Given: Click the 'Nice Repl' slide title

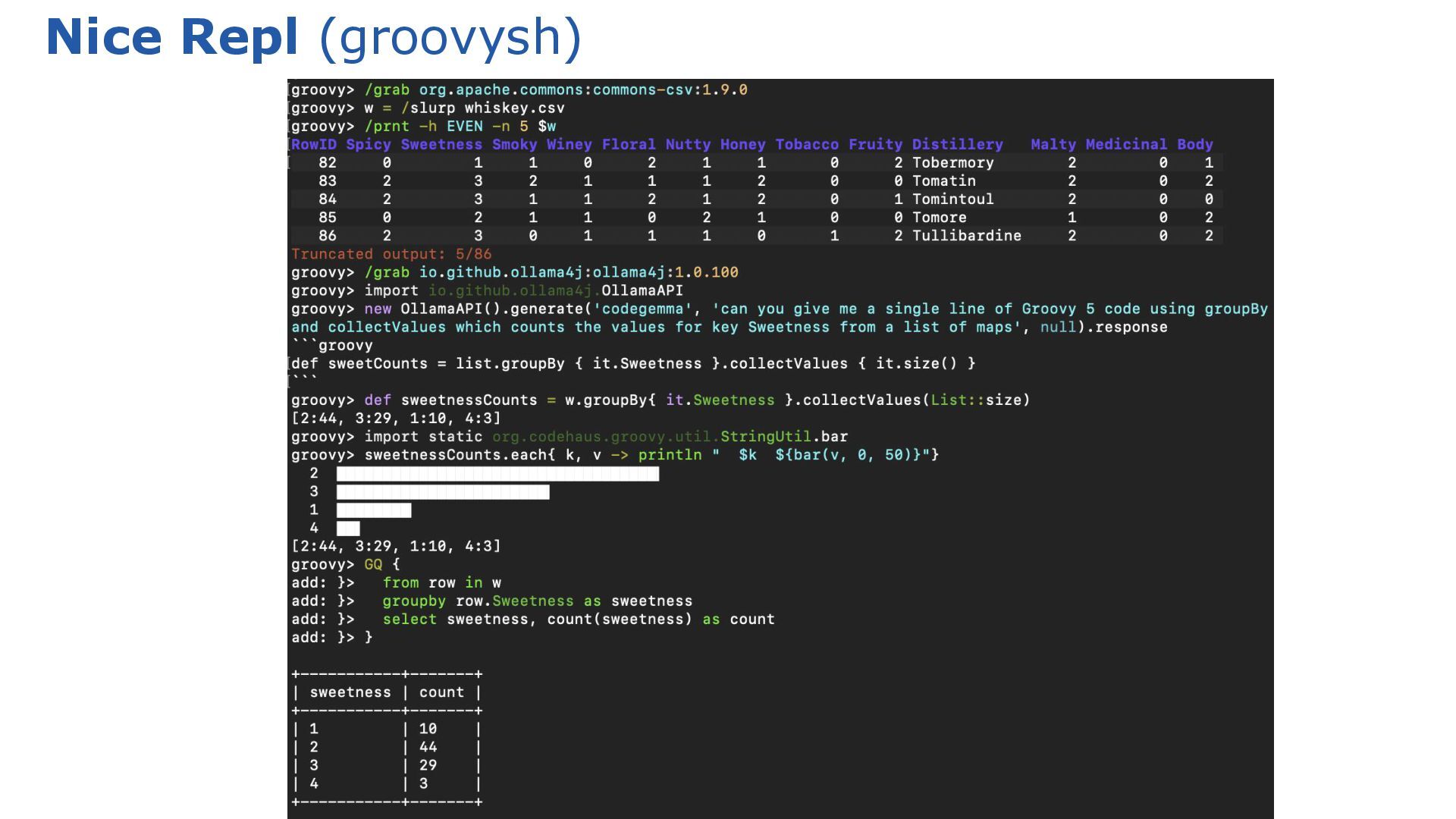Looking at the screenshot, I should 172,37.
